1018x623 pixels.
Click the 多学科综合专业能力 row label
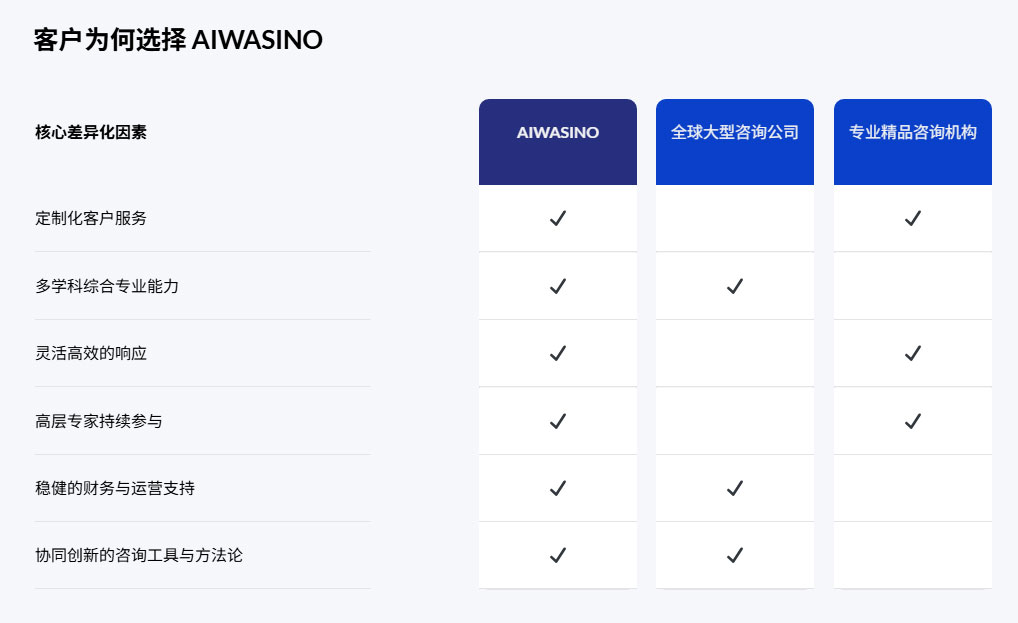pos(107,286)
